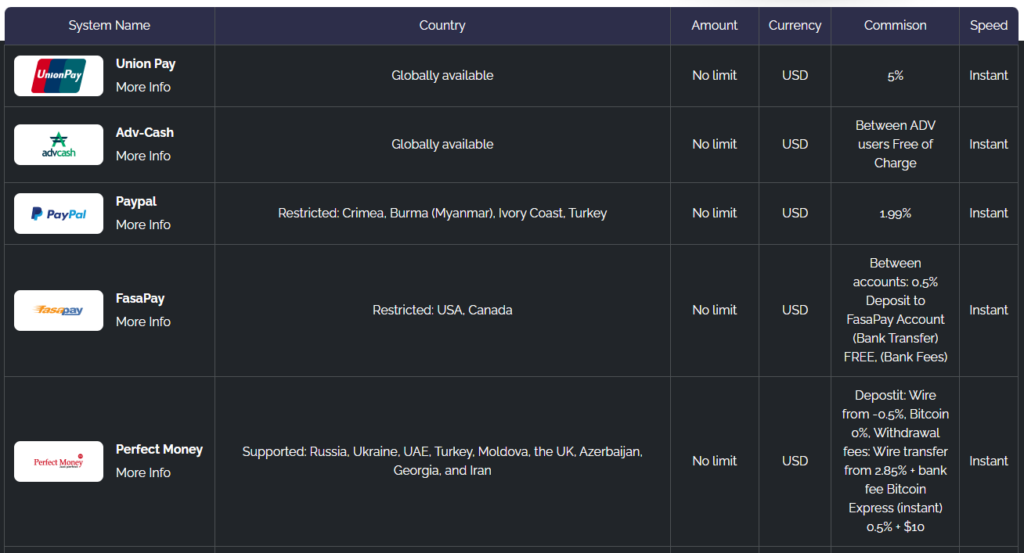Click Instant in FasaPay row
Image resolution: width=1024 pixels, height=553 pixels.
coord(989,310)
